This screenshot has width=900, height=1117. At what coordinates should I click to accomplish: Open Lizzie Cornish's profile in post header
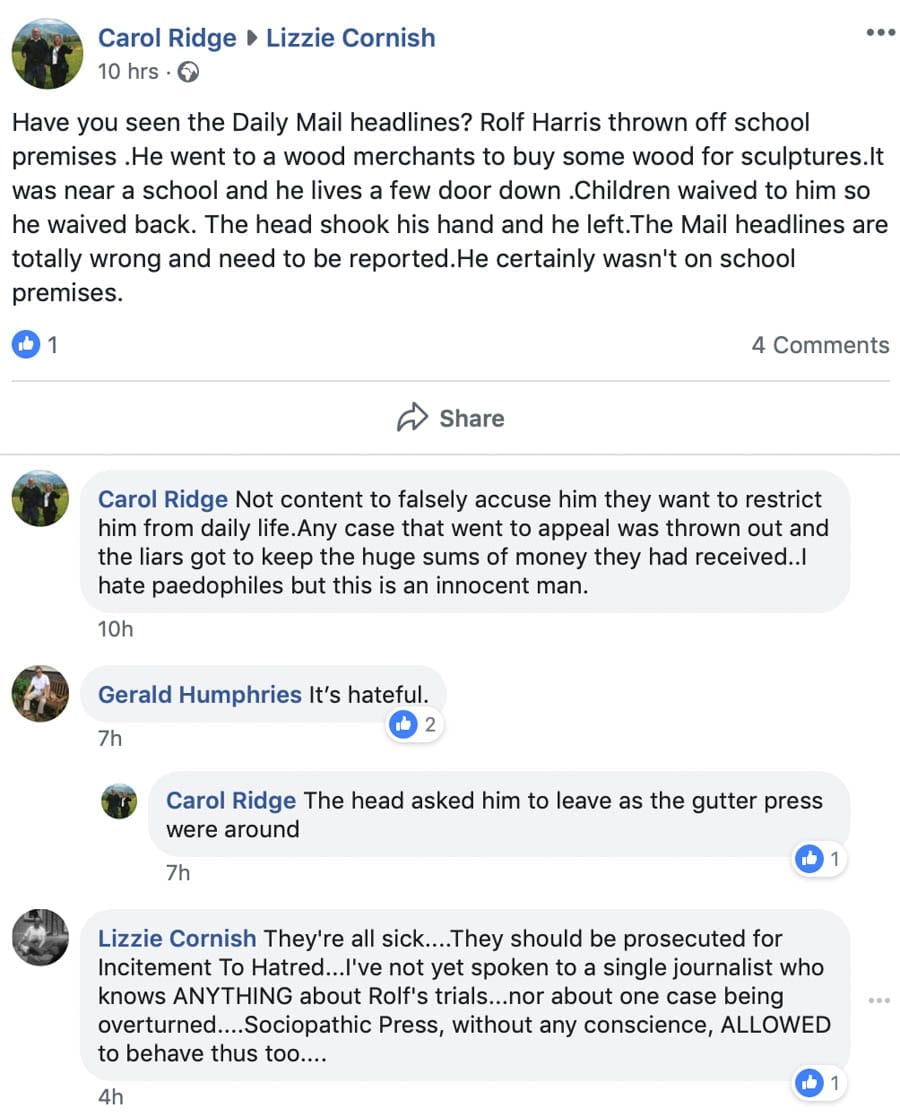click(350, 38)
